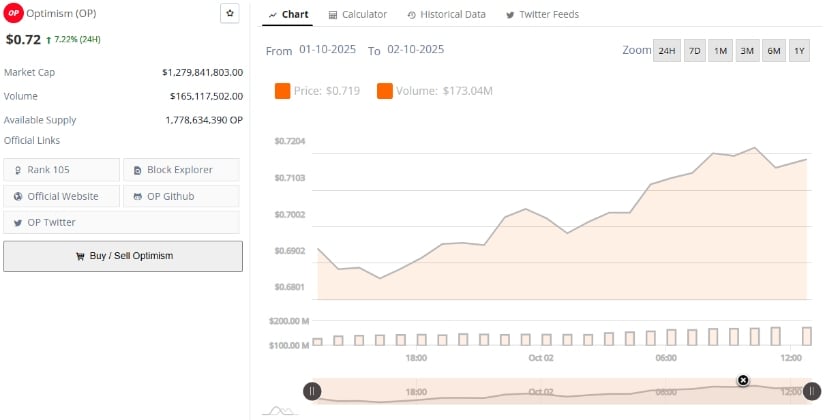Click the mini chart icon below the graph
The width and height of the screenshot is (825, 420).
278,410
